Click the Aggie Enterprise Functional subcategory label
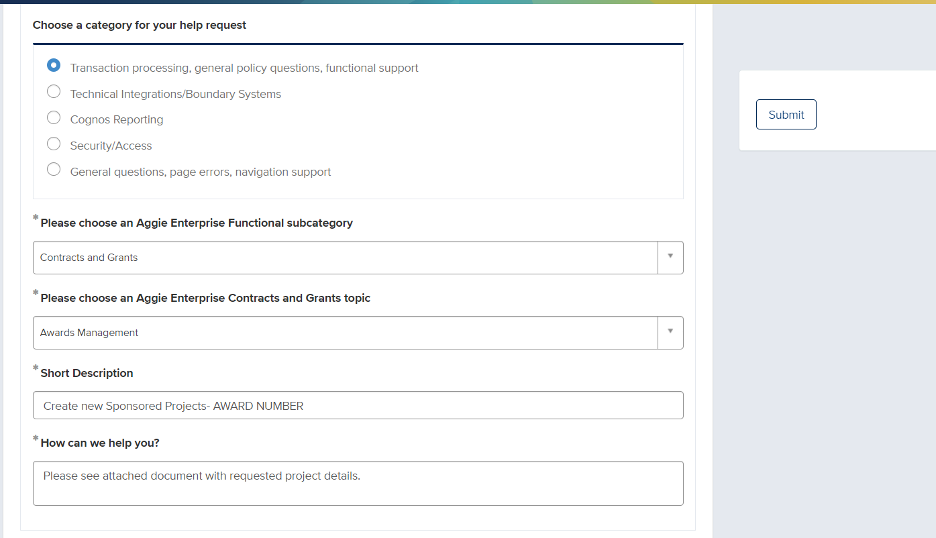The width and height of the screenshot is (936, 538). pyautogui.click(x=196, y=223)
